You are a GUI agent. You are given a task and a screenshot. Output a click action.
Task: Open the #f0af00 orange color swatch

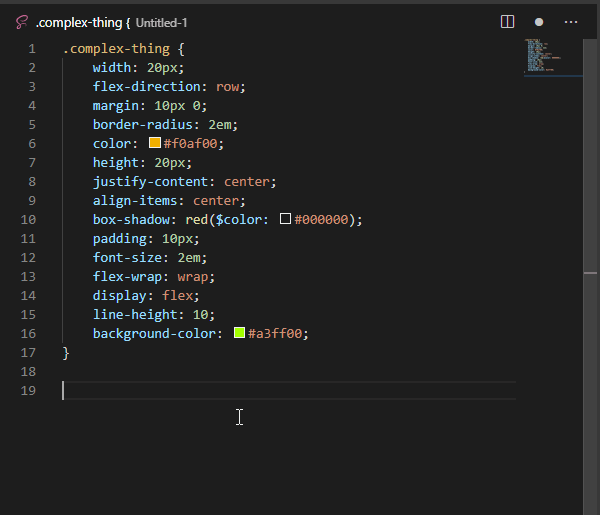pos(155,143)
